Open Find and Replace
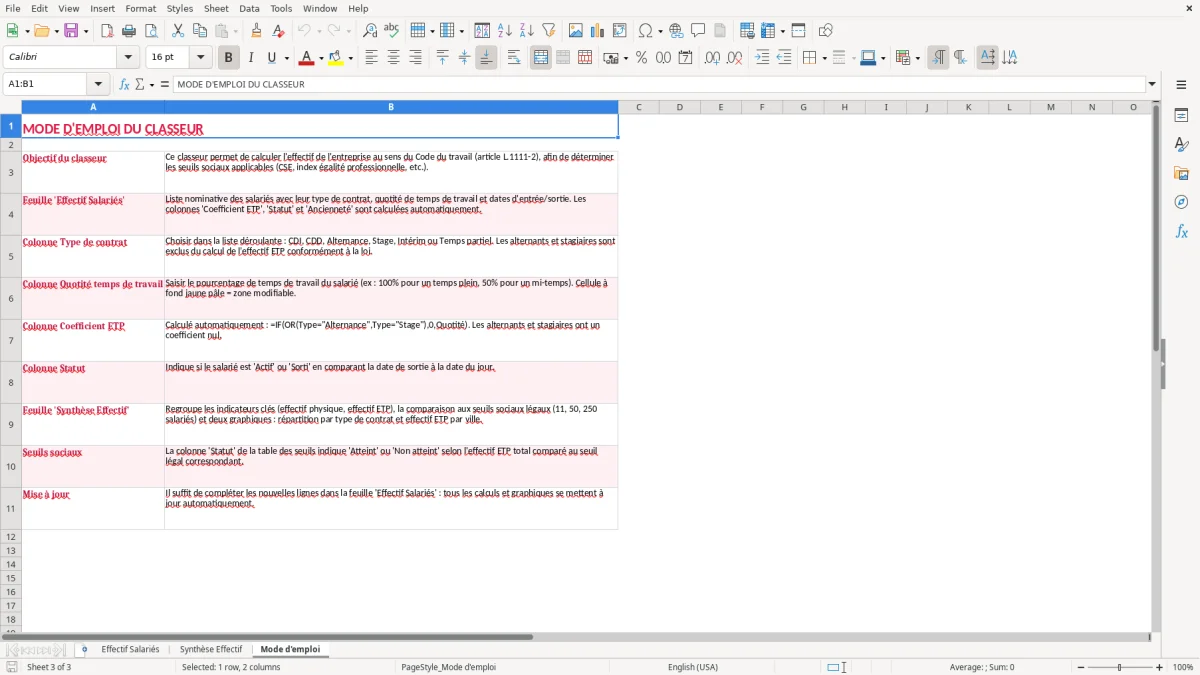This screenshot has width=1200, height=675. click(x=370, y=31)
